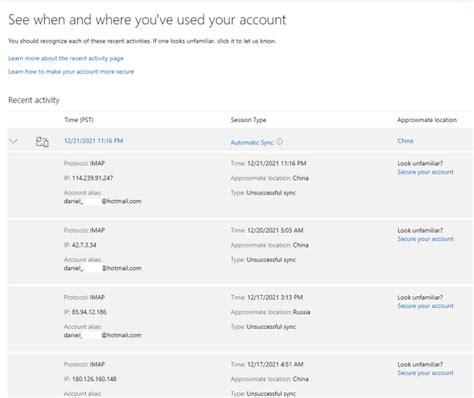Click the page title See when and where
This screenshot has height=398, width=474.
pyautogui.click(x=147, y=20)
